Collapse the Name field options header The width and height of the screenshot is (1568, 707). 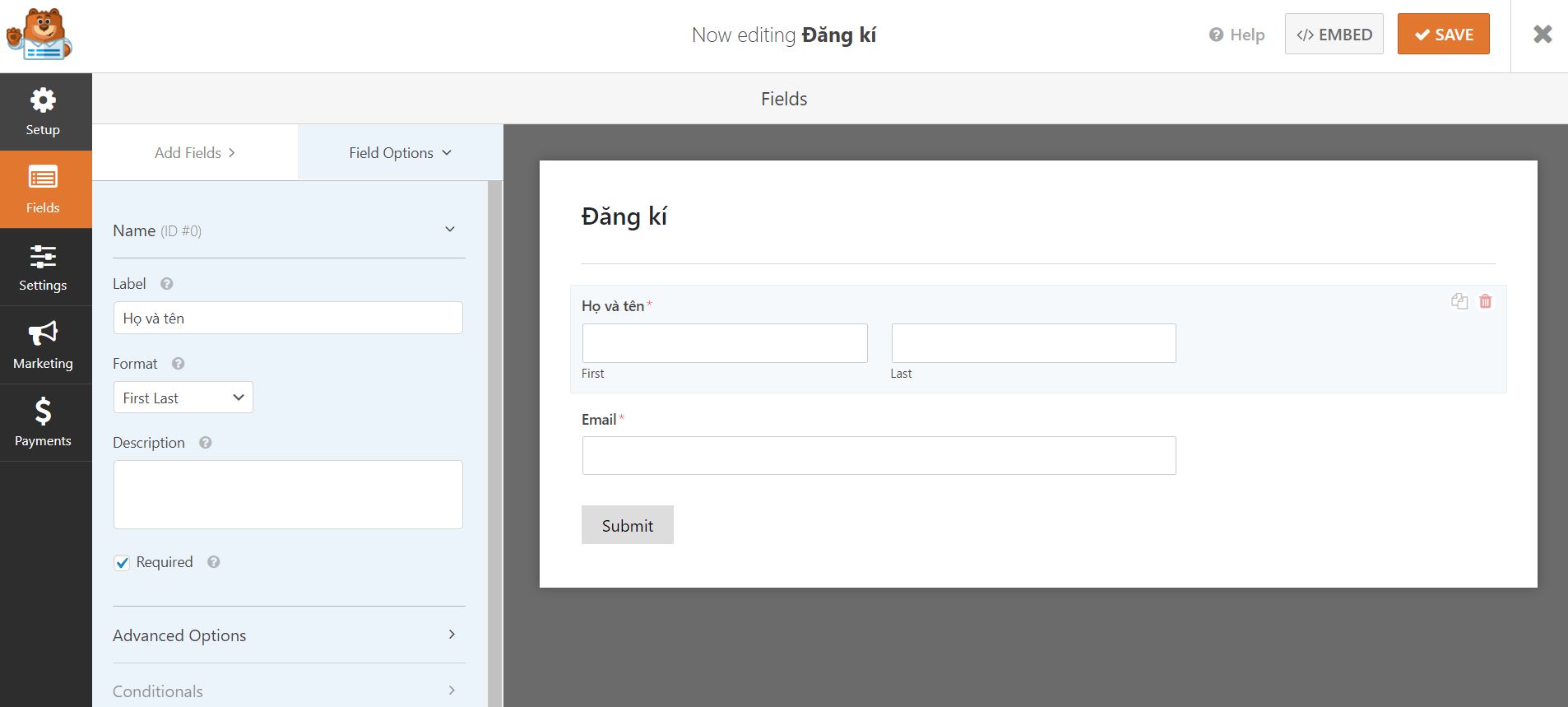pos(289,230)
